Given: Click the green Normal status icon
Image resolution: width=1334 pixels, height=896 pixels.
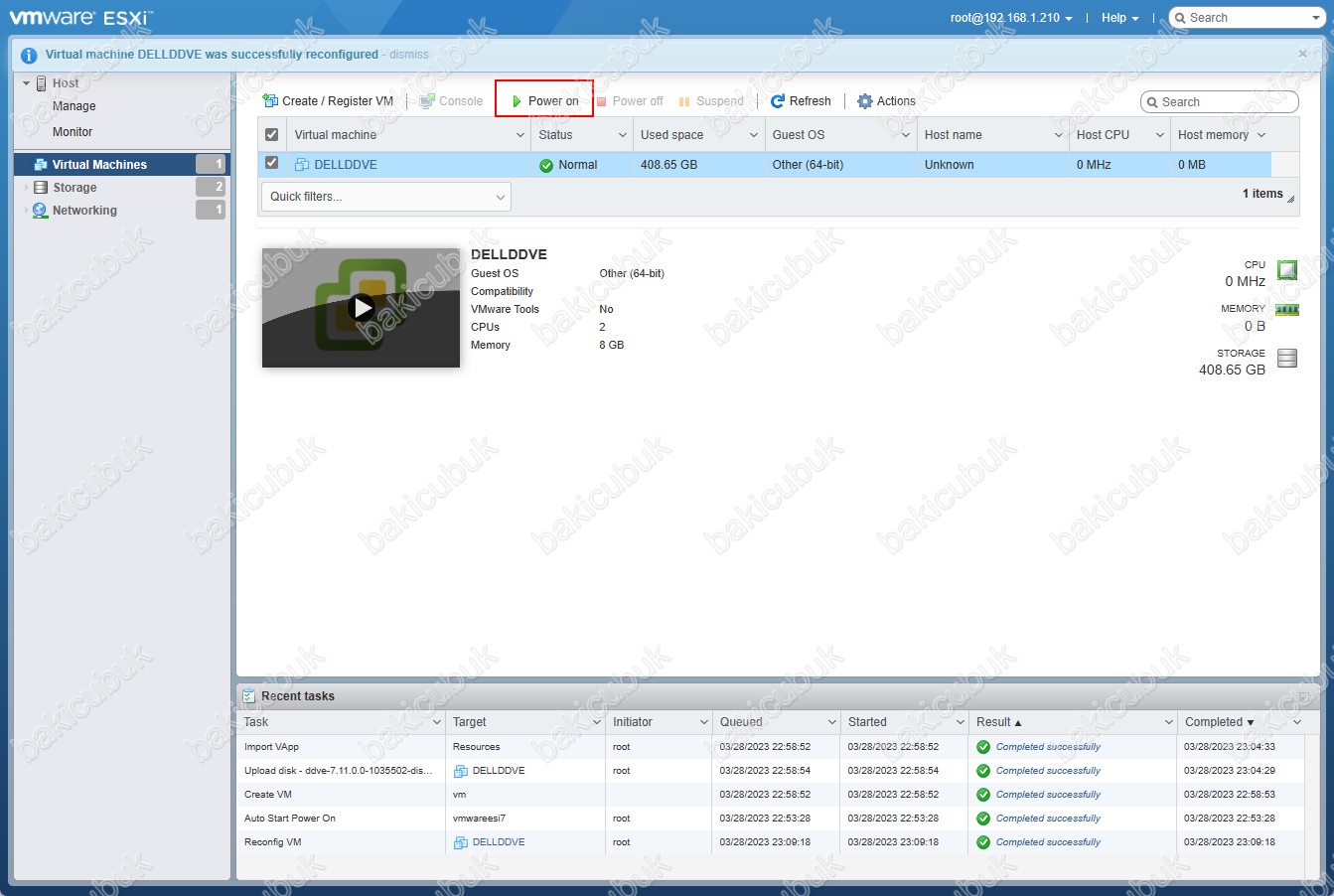Looking at the screenshot, I should pos(546,166).
